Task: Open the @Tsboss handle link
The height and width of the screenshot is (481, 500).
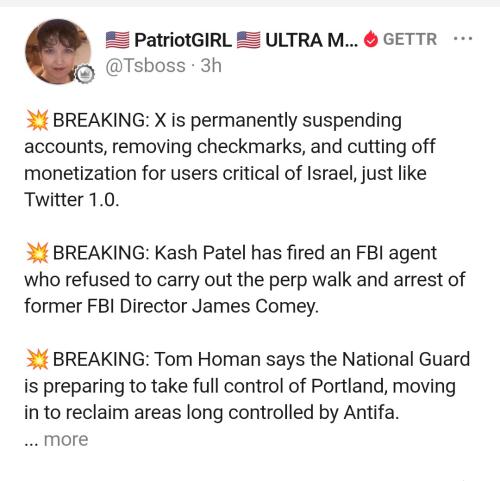Action: click(145, 65)
